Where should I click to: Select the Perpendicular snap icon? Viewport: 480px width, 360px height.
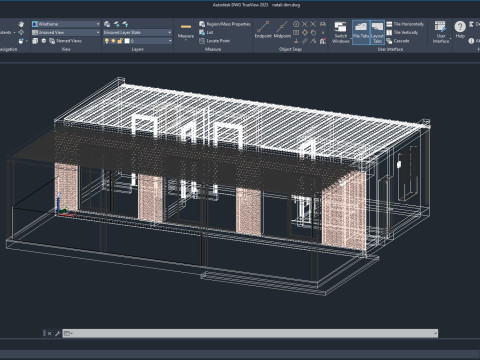[x=296, y=41]
